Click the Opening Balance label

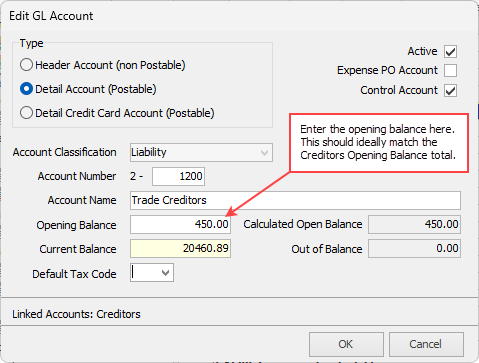pos(76,225)
